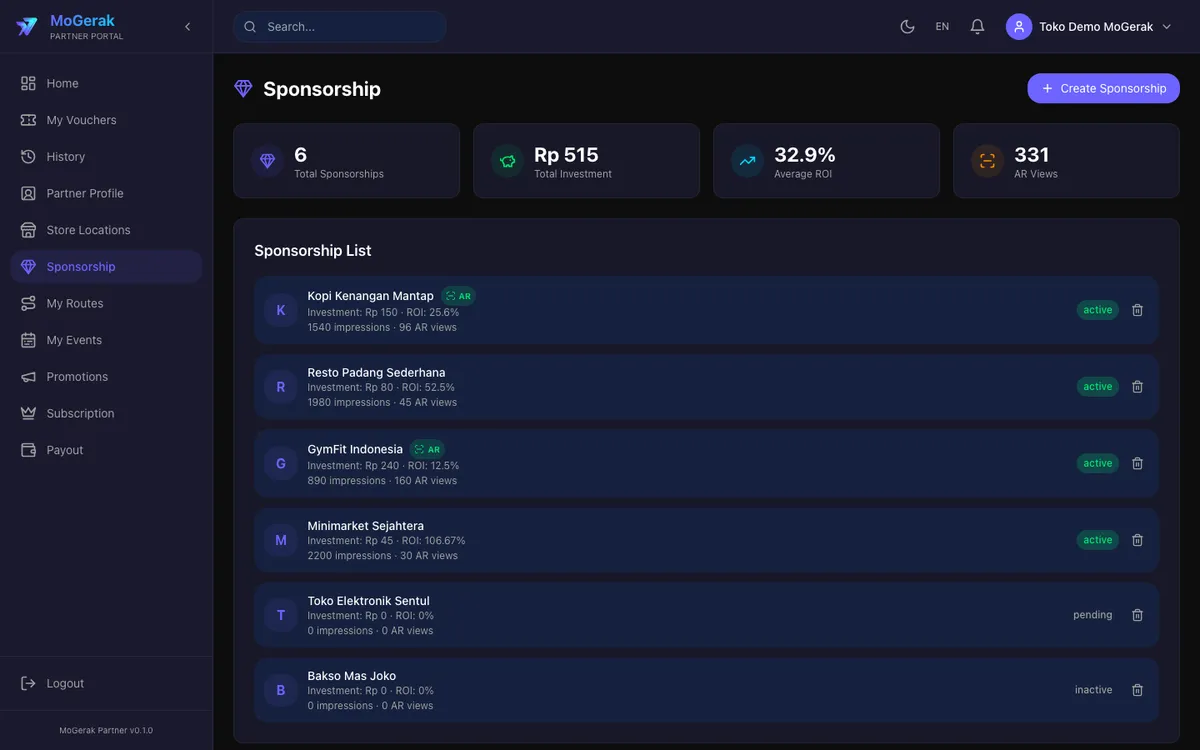Click the R avatar of Resto Padang

coord(281,387)
